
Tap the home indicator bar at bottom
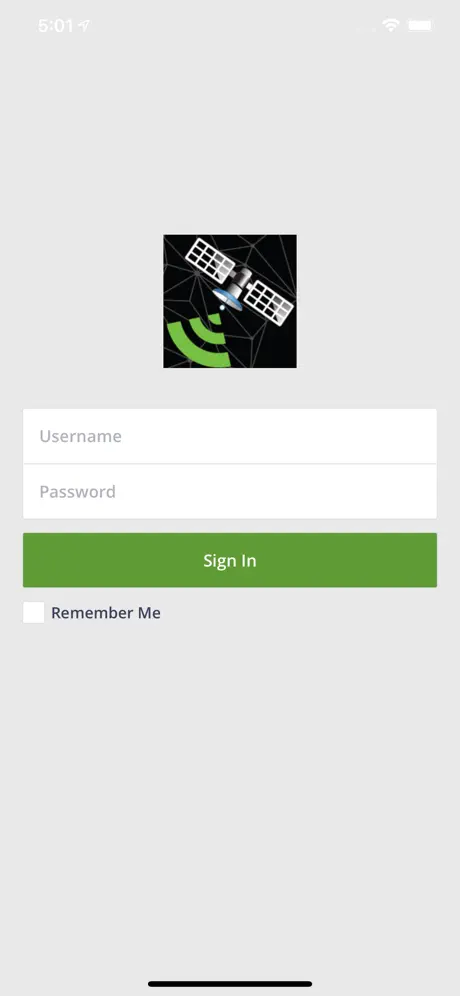pos(230,984)
